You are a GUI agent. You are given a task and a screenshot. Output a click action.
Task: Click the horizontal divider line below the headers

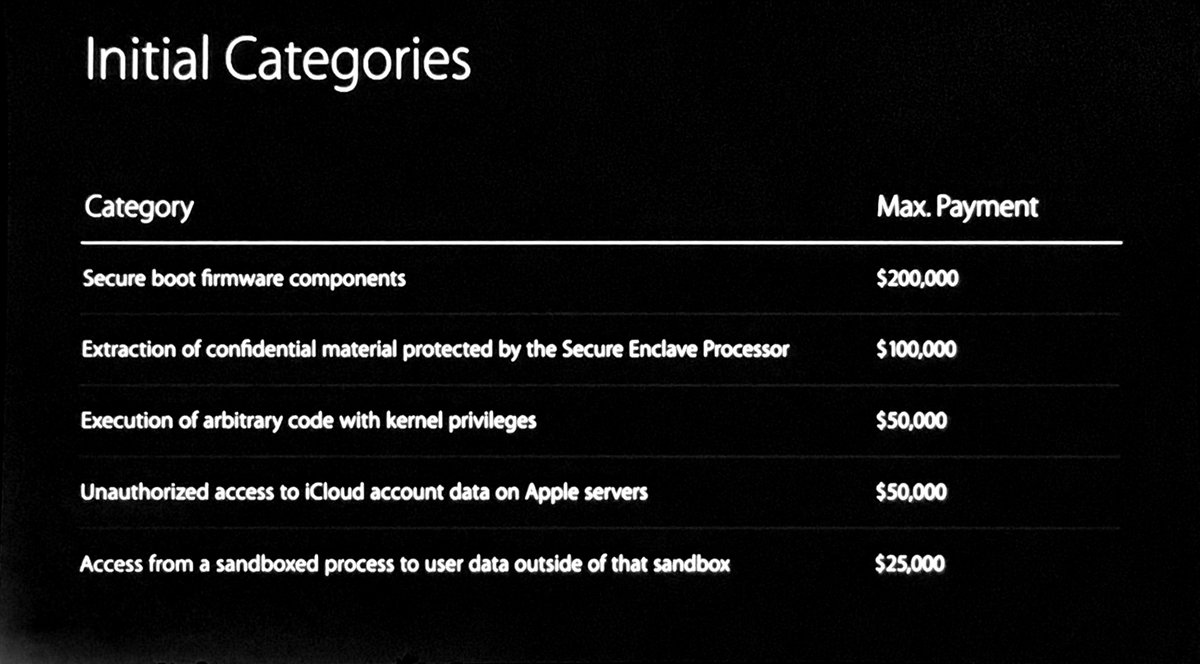tap(600, 243)
